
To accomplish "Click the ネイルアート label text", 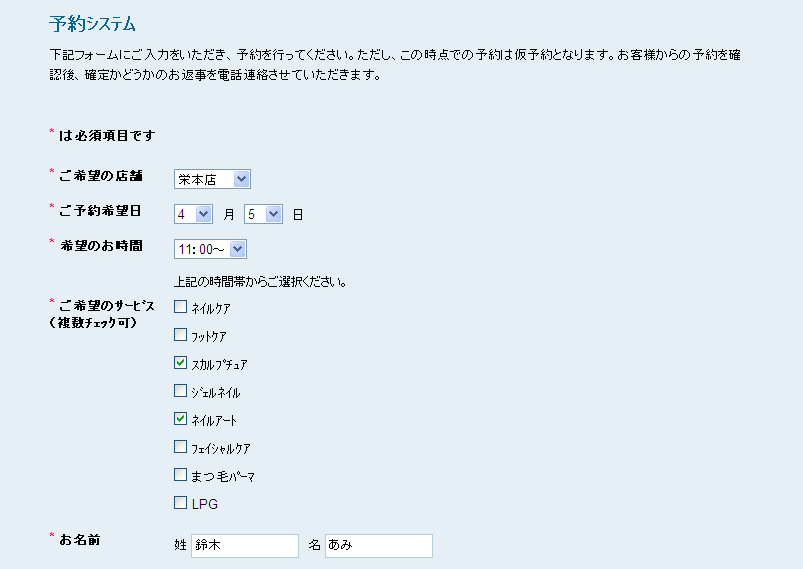I will pyautogui.click(x=214, y=420).
